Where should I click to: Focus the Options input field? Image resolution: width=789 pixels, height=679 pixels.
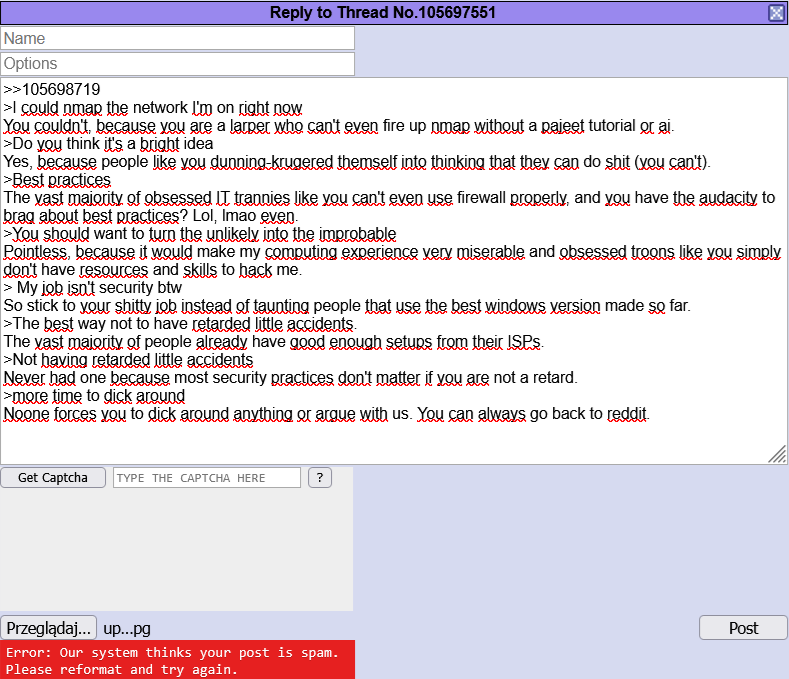178,64
